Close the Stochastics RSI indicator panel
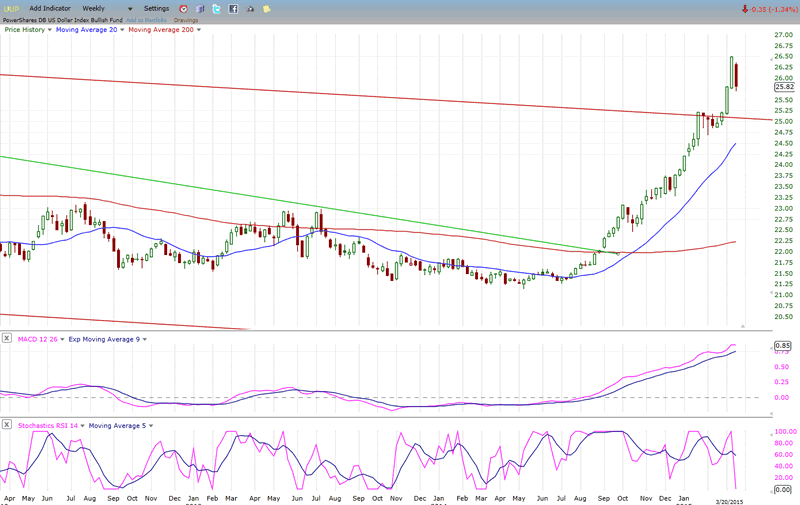This screenshot has height=505, width=800. (x=7, y=425)
